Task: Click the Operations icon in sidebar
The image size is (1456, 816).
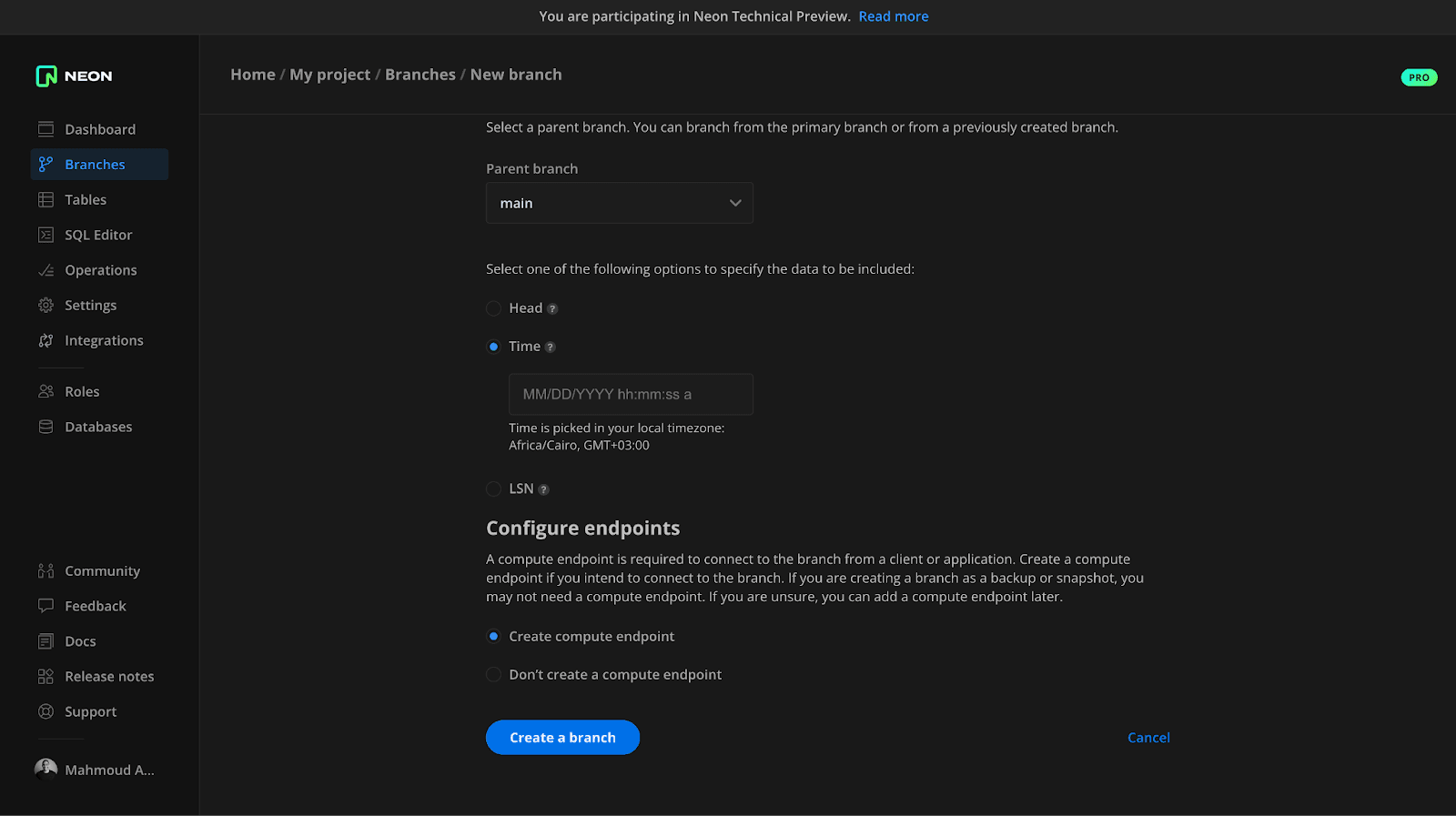Action: (45, 270)
